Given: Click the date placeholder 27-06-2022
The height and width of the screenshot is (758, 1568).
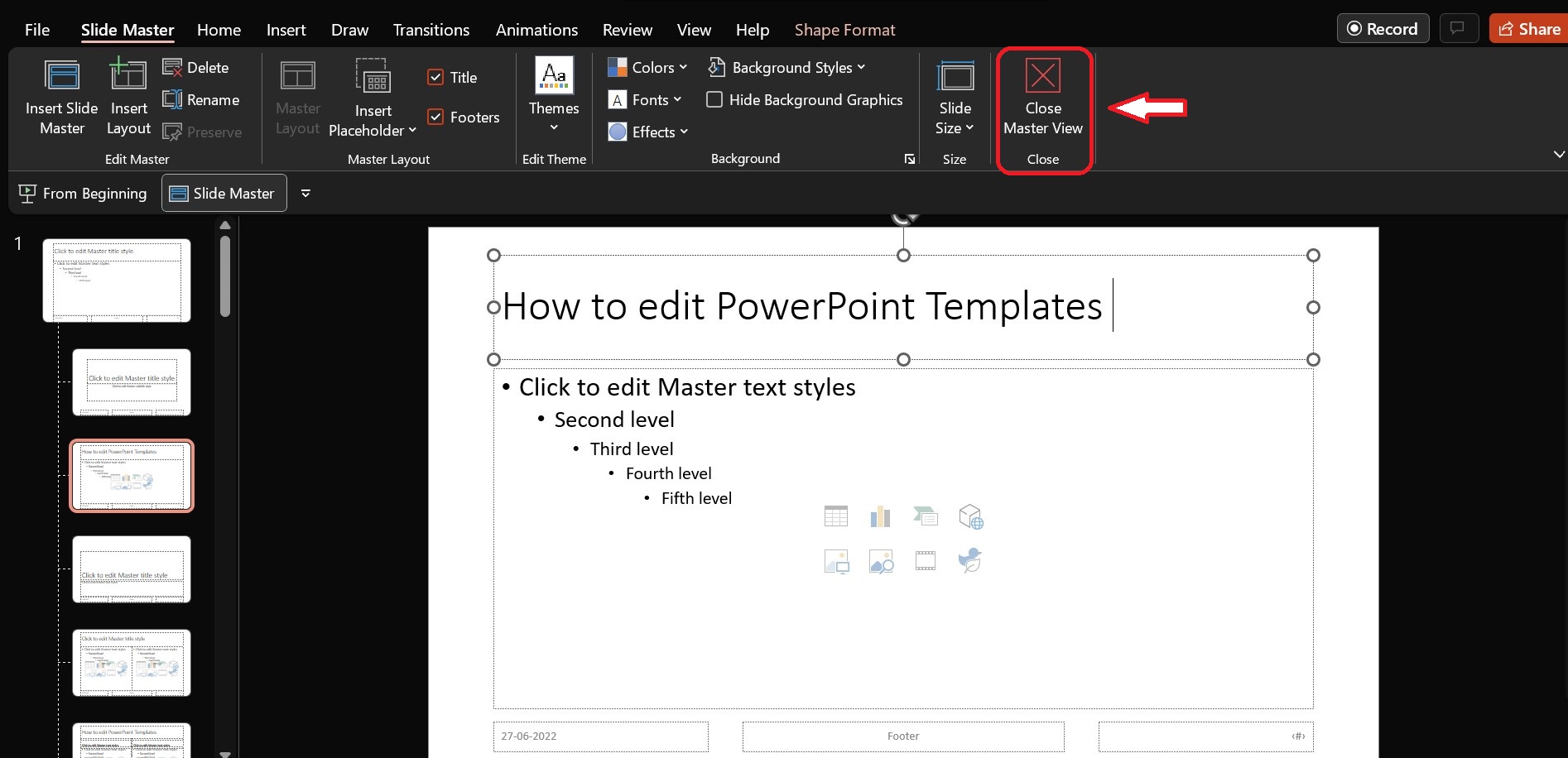Looking at the screenshot, I should (601, 736).
